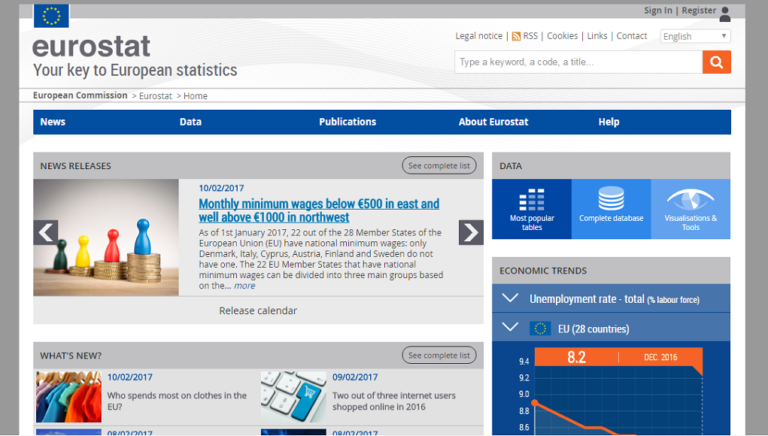Show next news release slide
The width and height of the screenshot is (768, 436).
coord(471,232)
